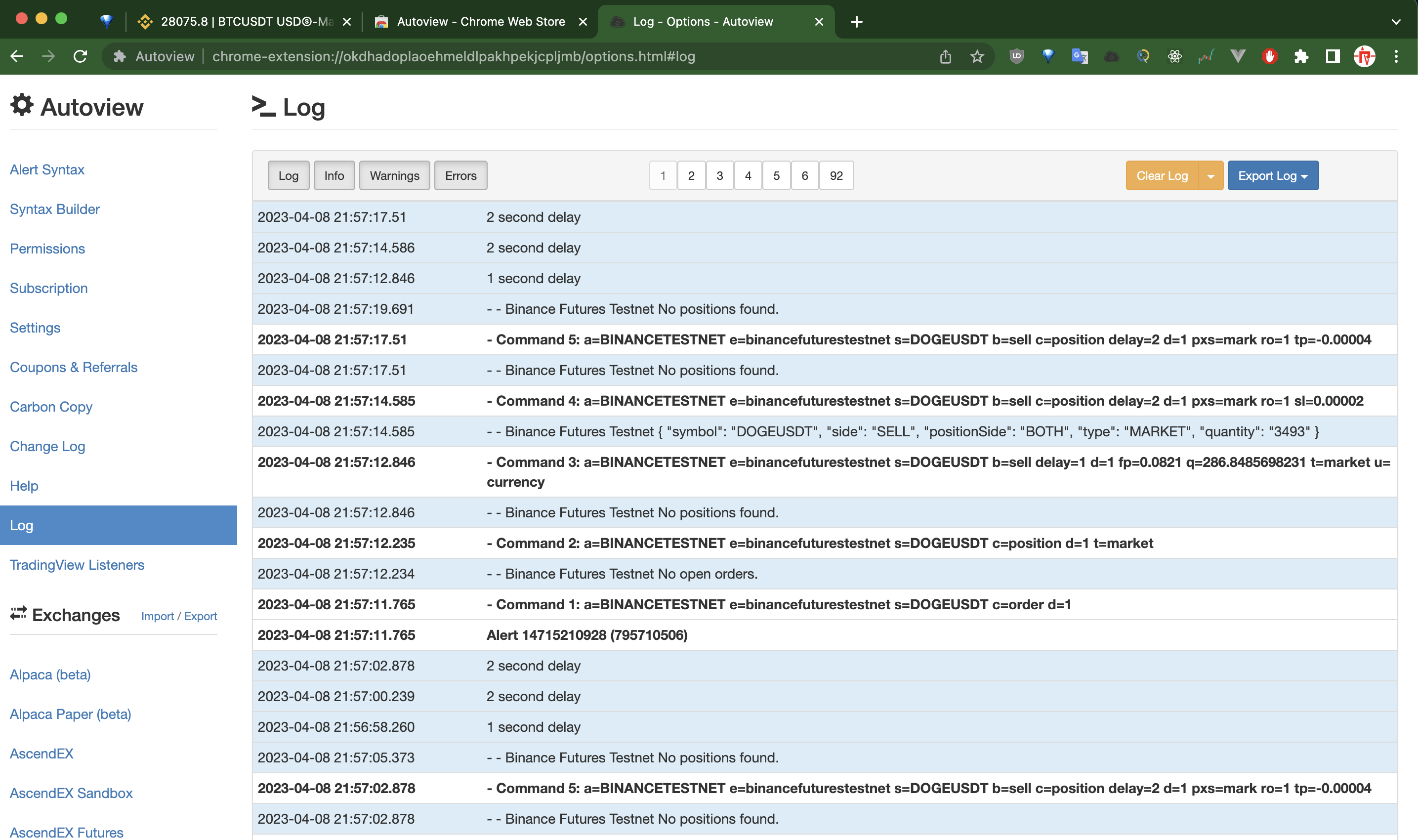This screenshot has height=840, width=1418.
Task: Toggle the Errors filter button
Action: (x=460, y=175)
